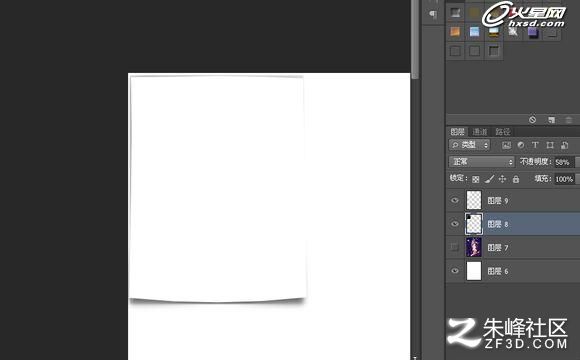
Task: Click the adjustment layer filter icon
Action: click(521, 145)
